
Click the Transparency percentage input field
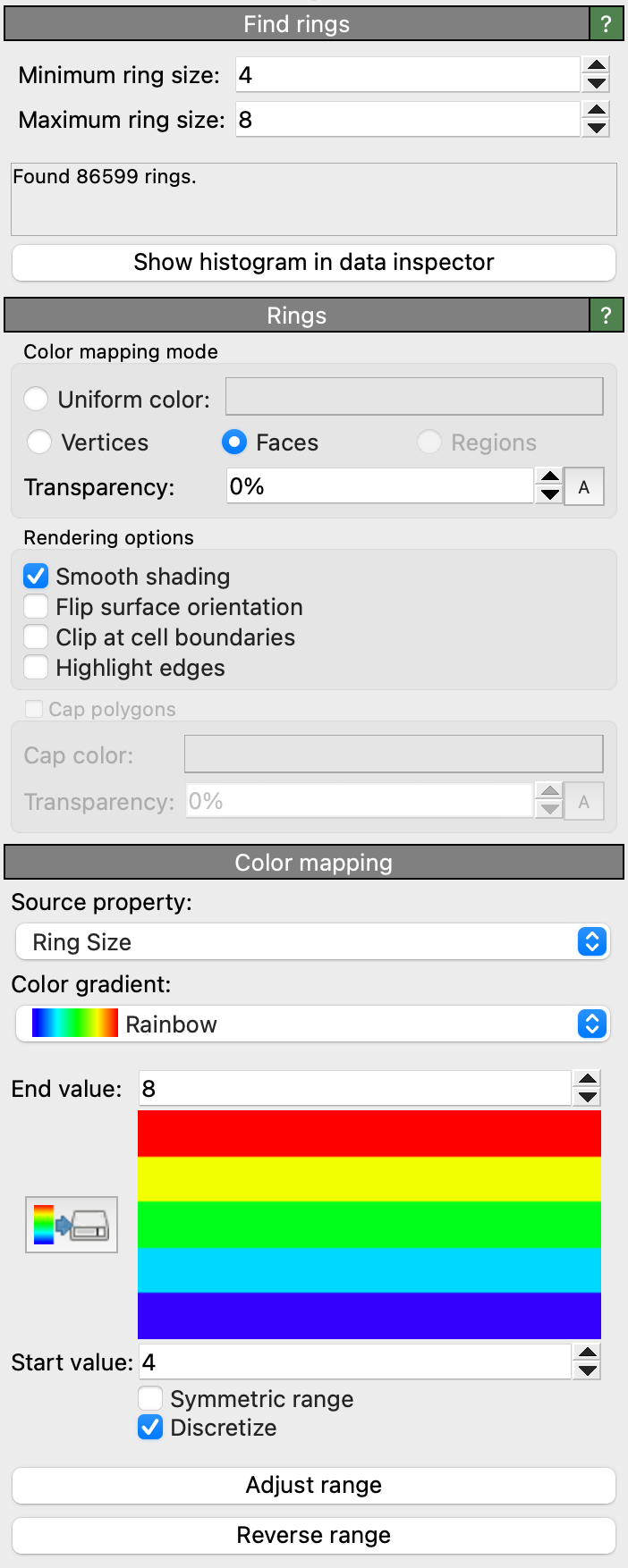click(x=380, y=487)
